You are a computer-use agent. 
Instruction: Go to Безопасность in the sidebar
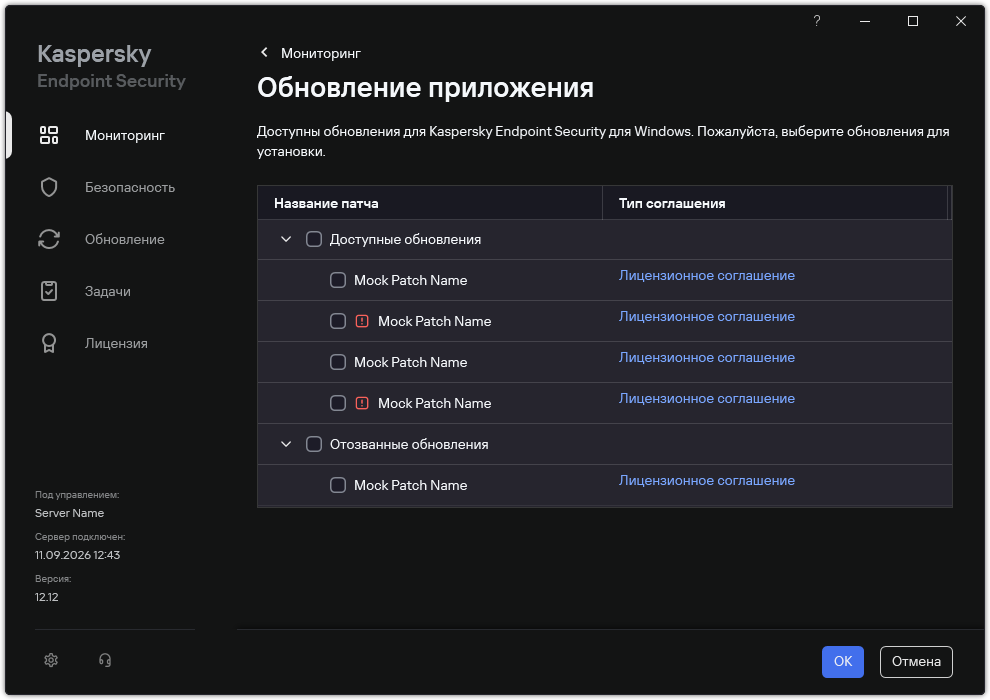point(129,187)
